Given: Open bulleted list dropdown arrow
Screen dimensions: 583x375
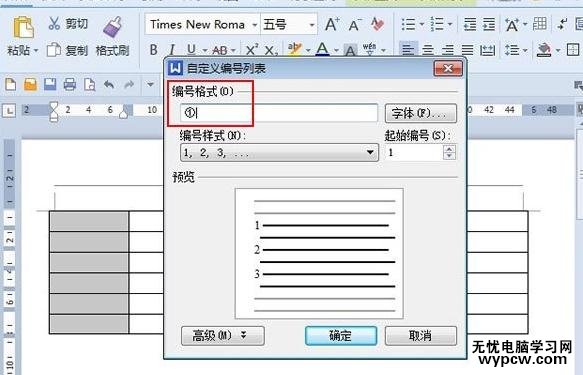Looking at the screenshot, I should [422, 25].
